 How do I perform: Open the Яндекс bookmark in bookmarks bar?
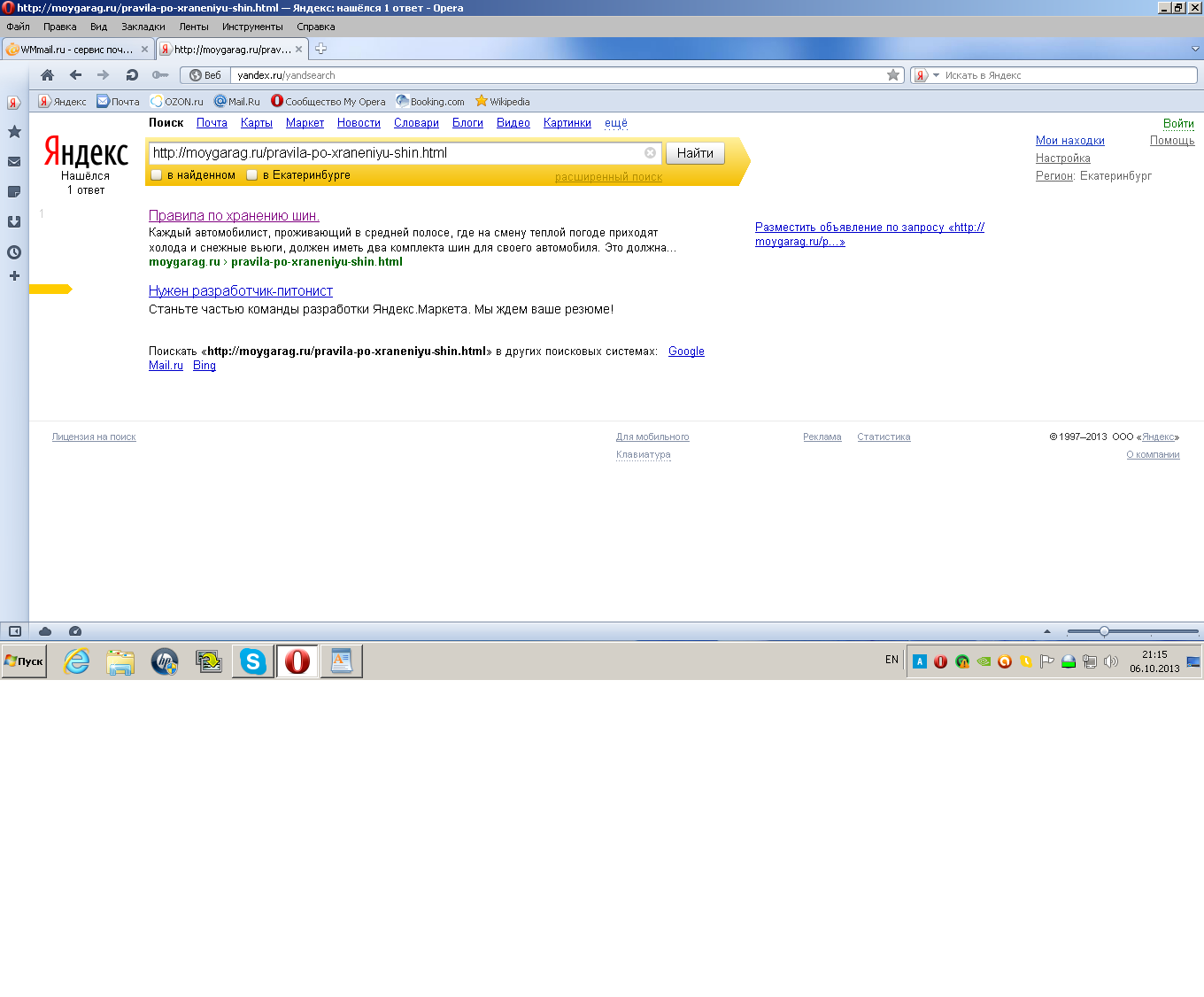point(62,102)
